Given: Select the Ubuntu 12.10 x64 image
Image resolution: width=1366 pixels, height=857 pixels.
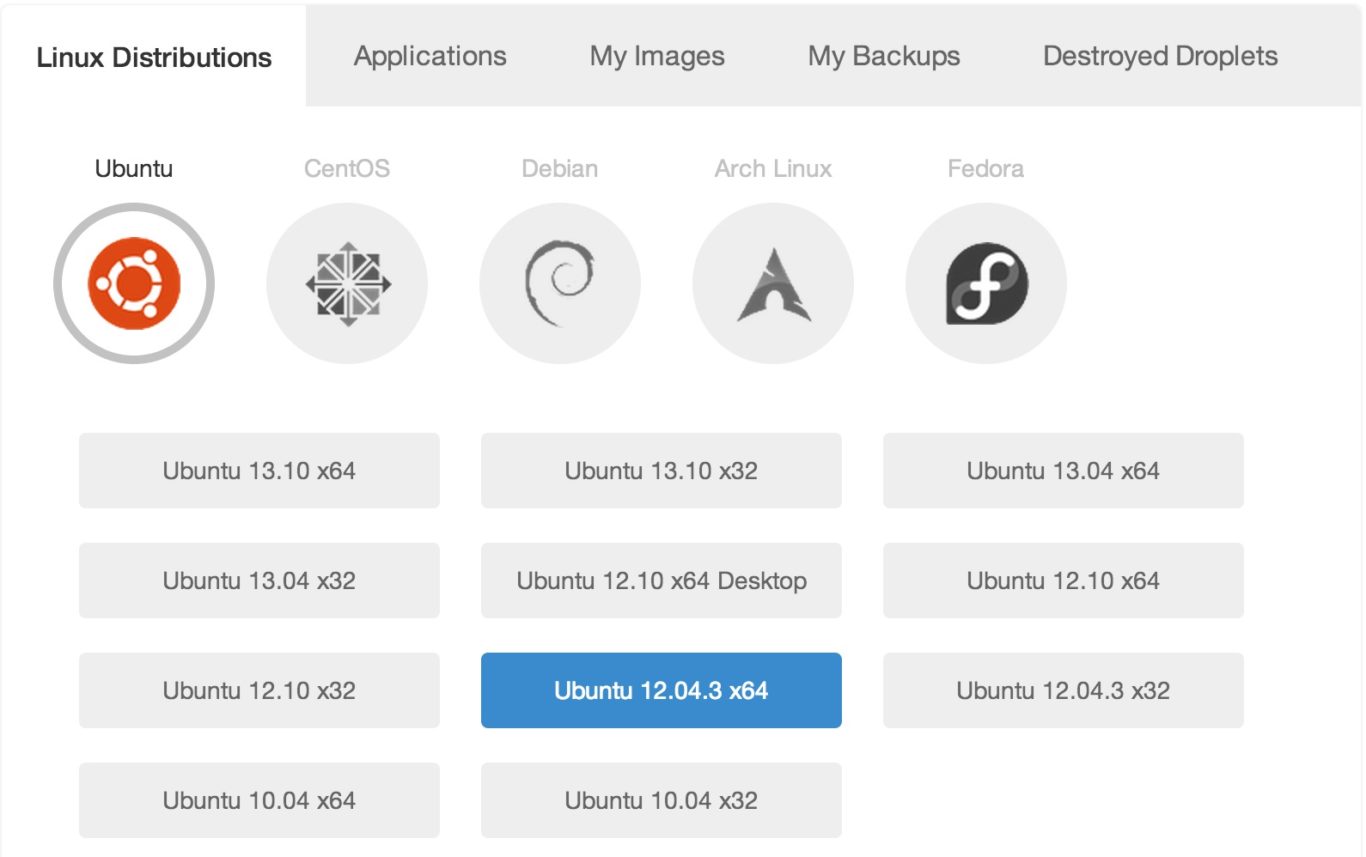Looking at the screenshot, I should click(x=1063, y=580).
